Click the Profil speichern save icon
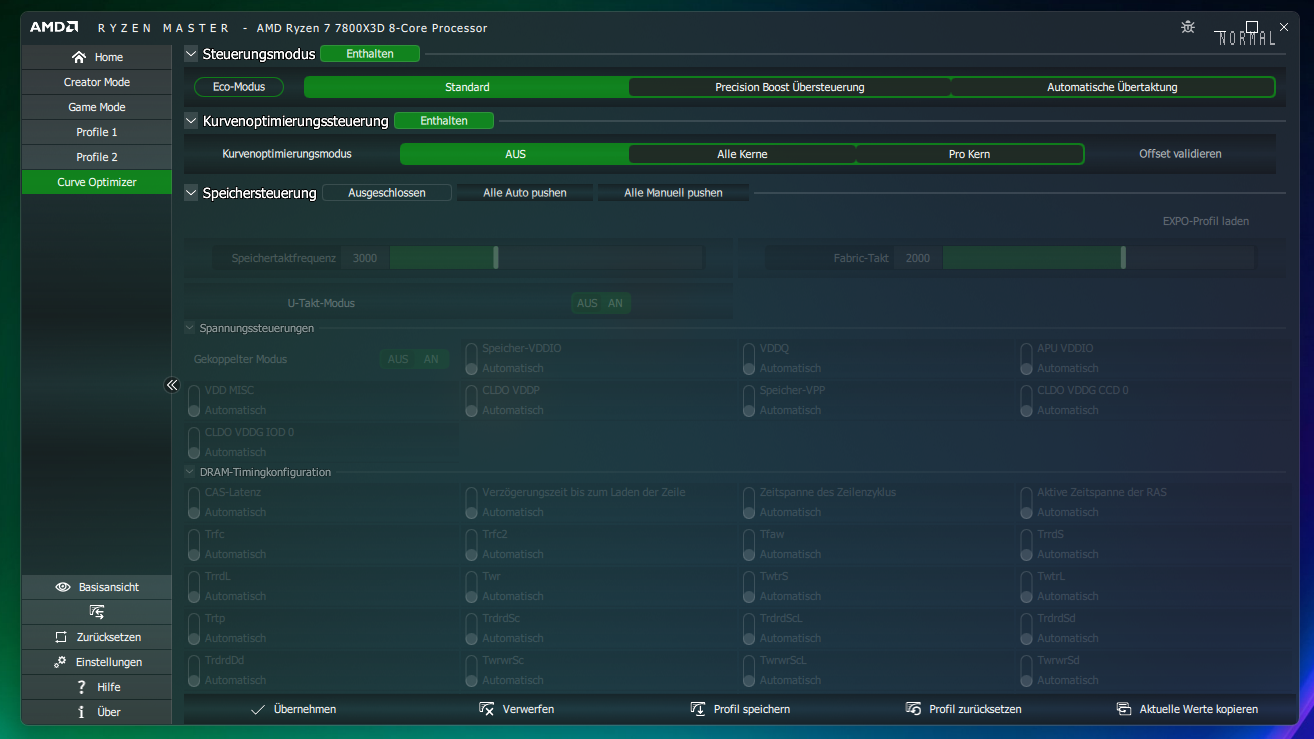The image size is (1314, 739). pos(698,709)
